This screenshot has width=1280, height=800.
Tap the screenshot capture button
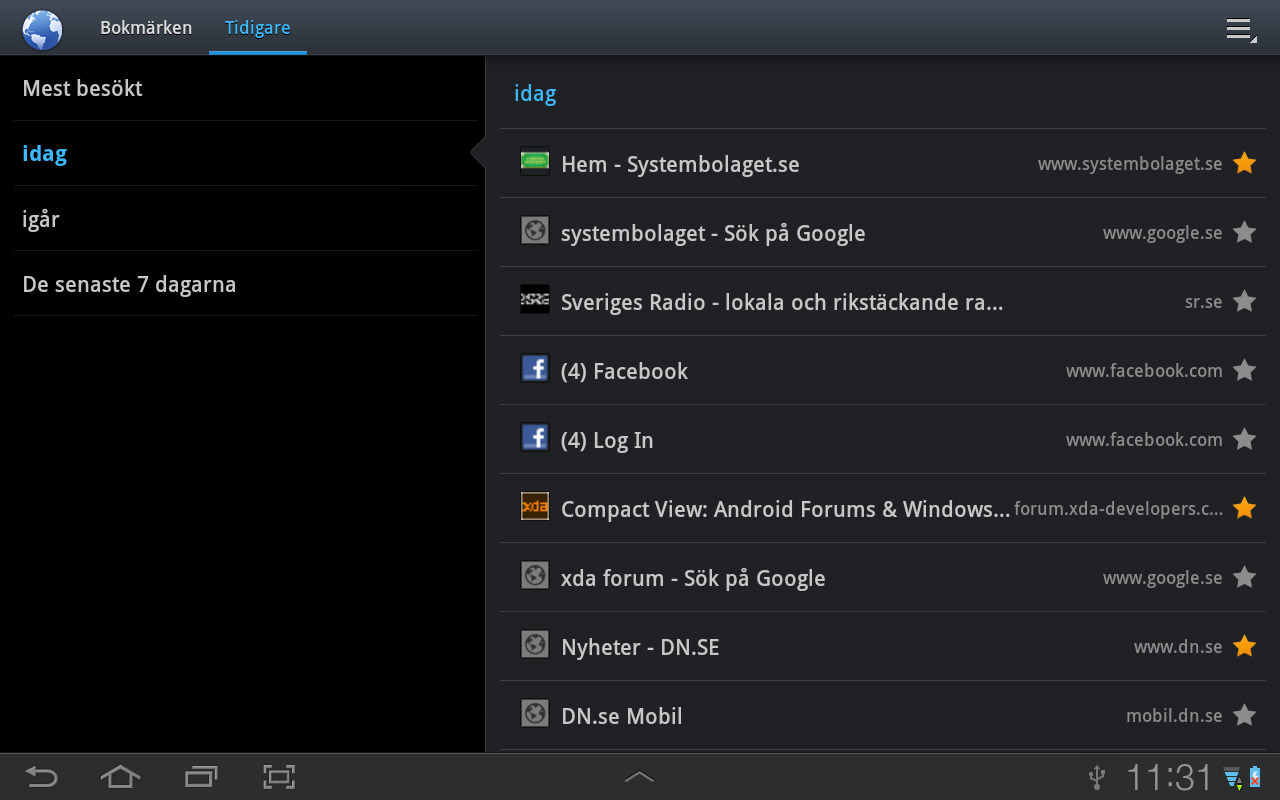pos(279,776)
